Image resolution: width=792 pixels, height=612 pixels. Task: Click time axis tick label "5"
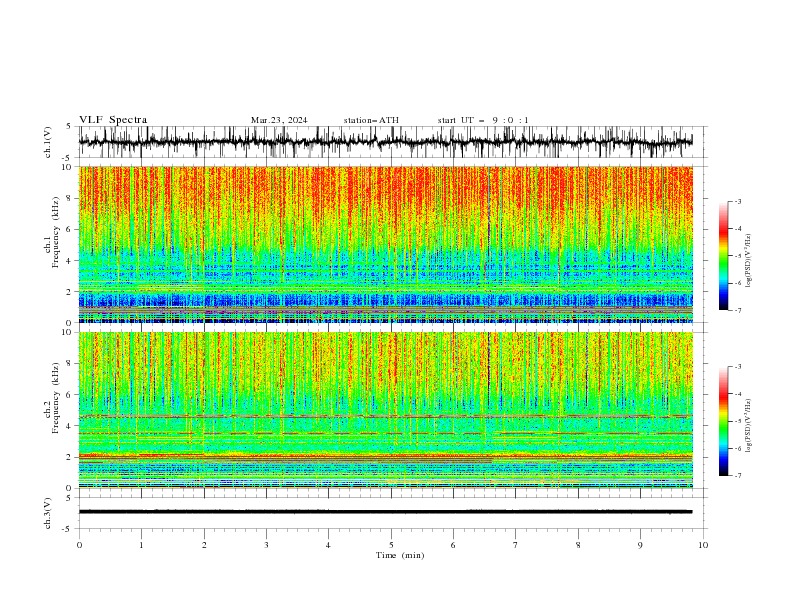(x=391, y=545)
